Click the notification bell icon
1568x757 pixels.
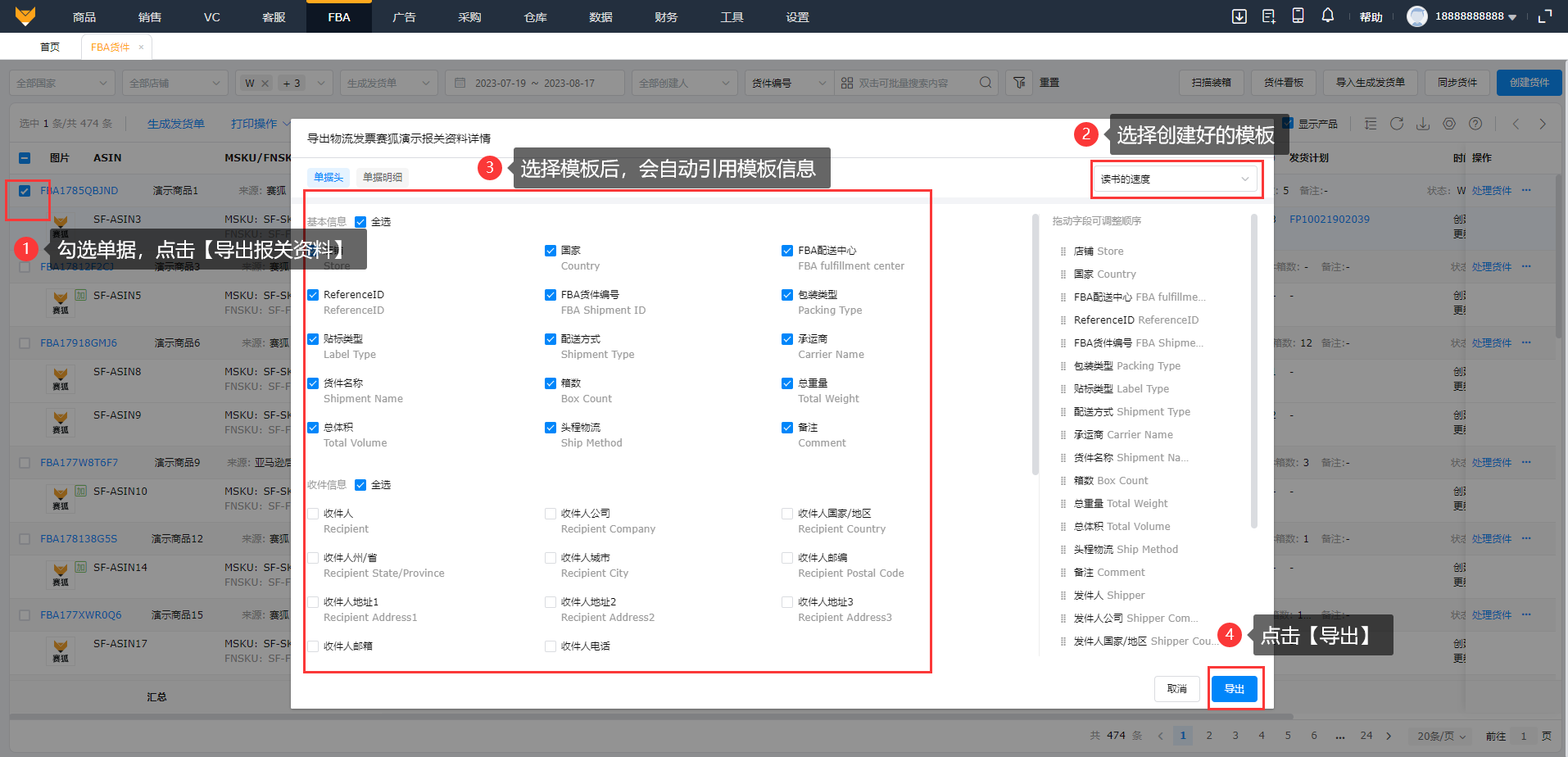(x=1327, y=16)
